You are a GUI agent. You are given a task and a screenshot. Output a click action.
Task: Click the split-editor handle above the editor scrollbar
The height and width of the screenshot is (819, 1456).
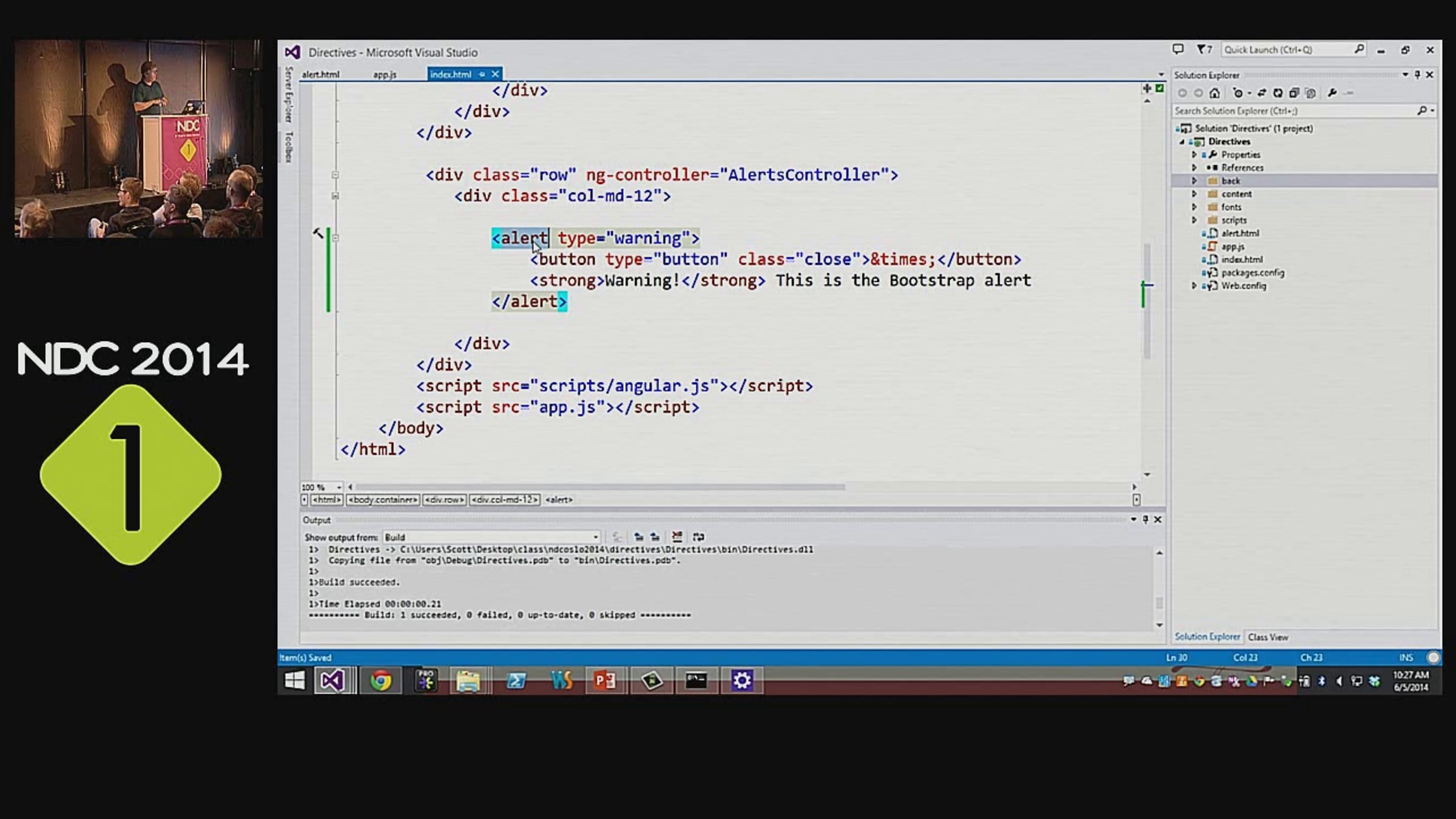point(1147,89)
